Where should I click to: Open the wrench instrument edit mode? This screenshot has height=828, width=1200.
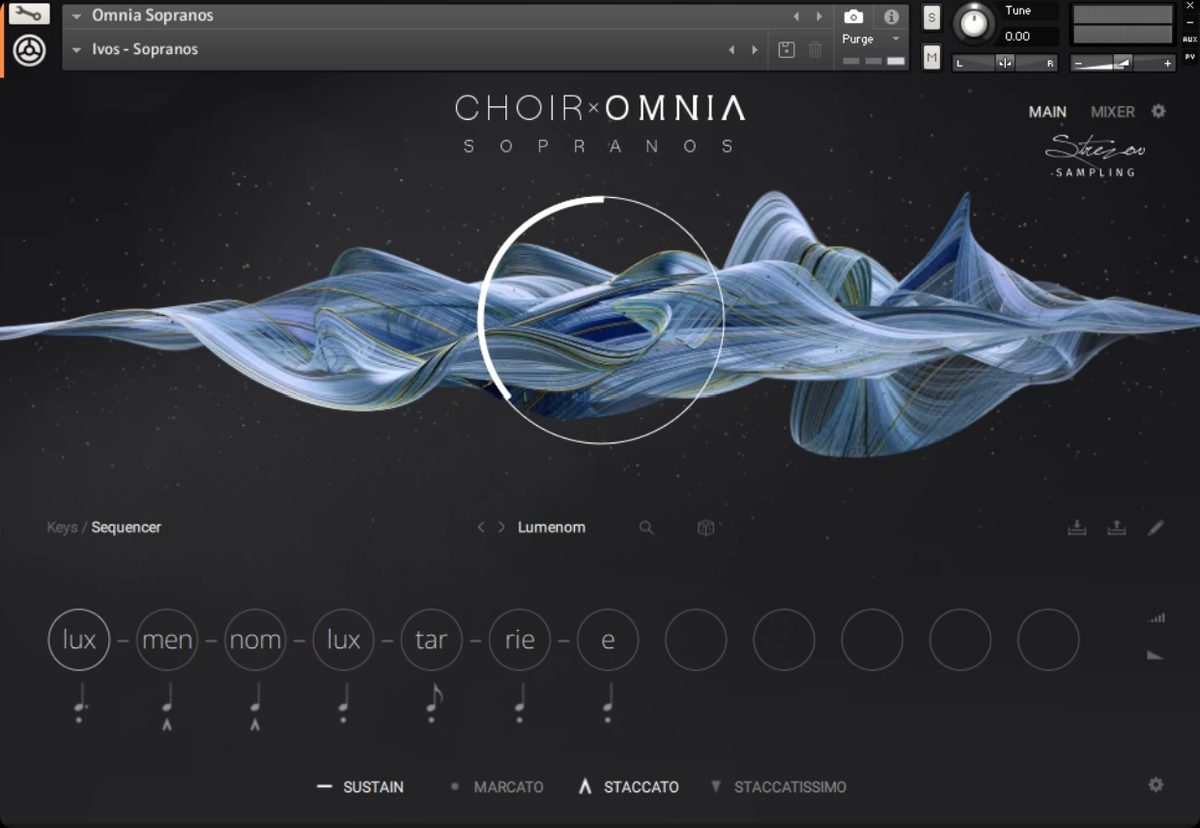point(29,14)
